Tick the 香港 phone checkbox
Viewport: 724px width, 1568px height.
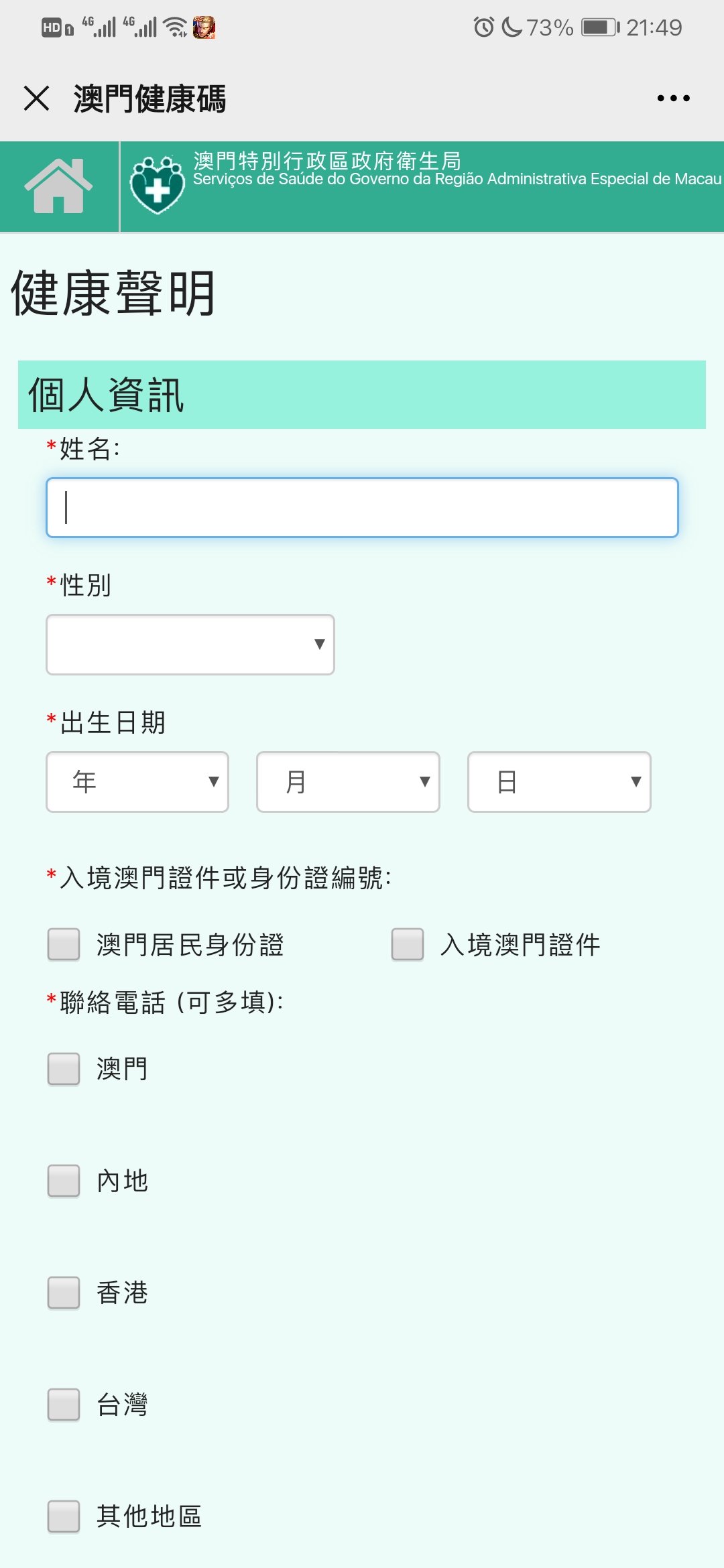click(64, 1293)
